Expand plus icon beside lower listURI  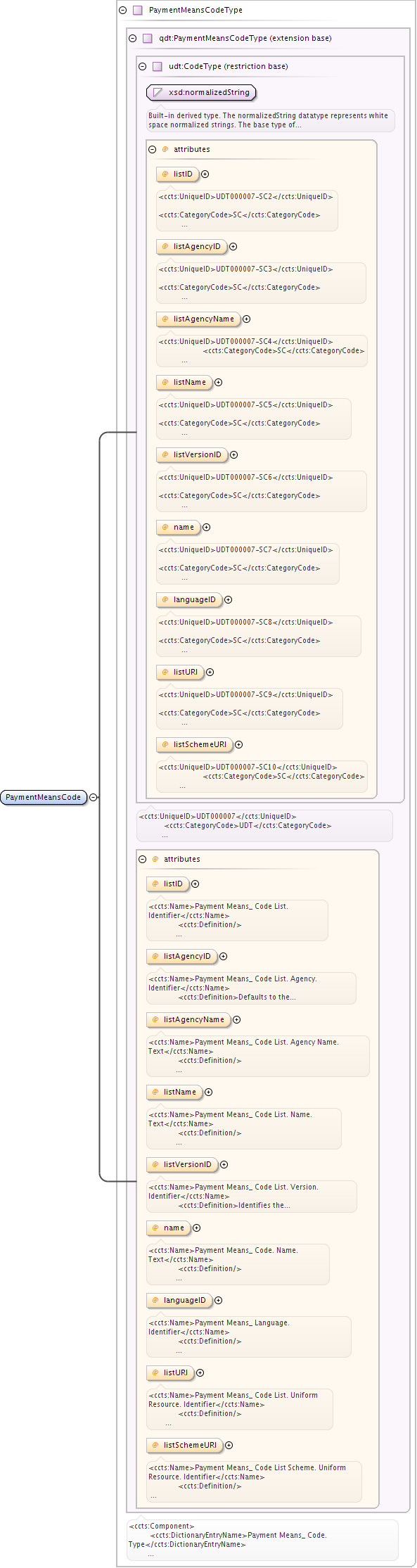(200, 1373)
